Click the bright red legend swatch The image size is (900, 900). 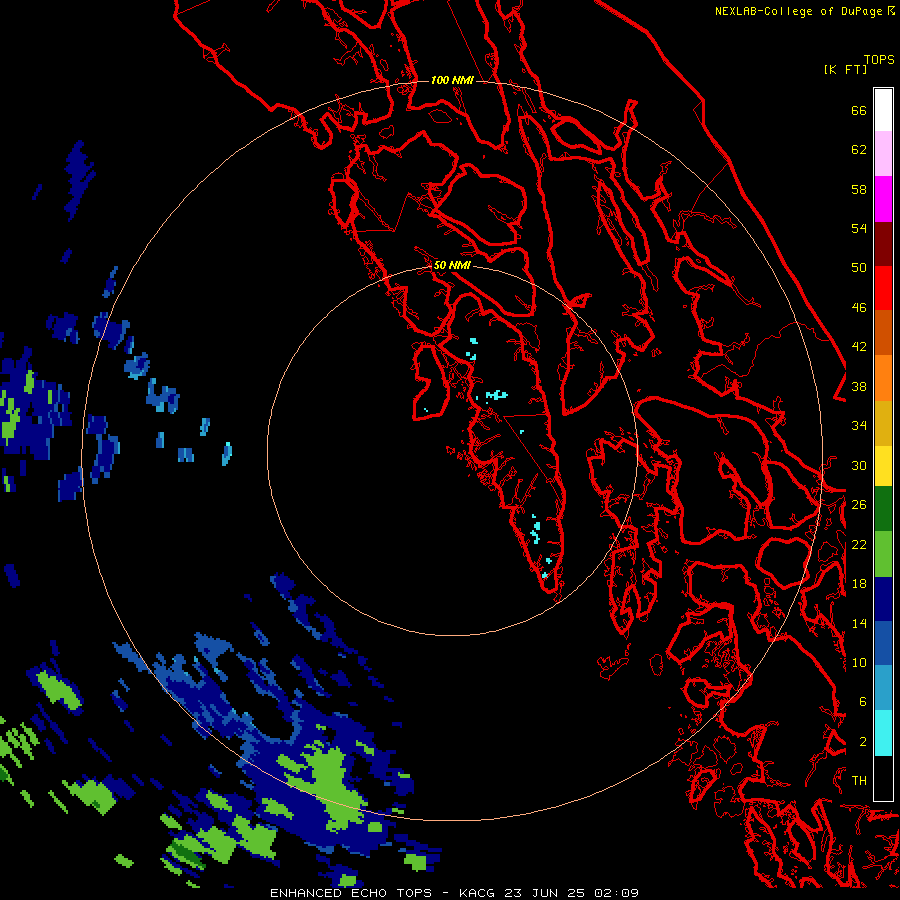(883, 288)
